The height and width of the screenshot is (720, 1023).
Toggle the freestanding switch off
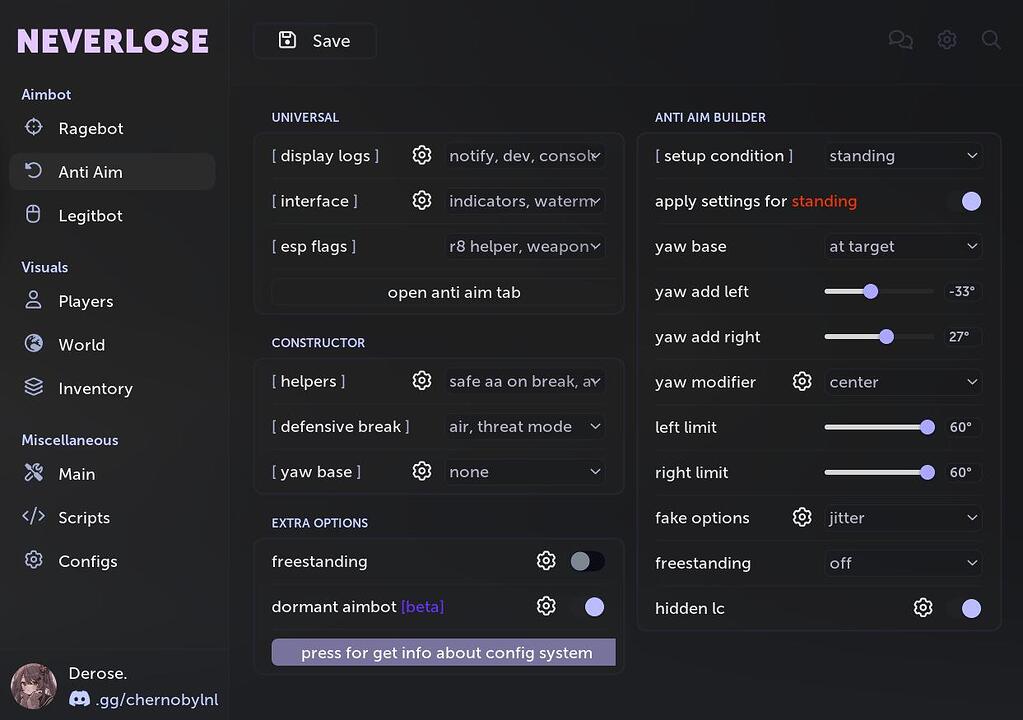(587, 561)
